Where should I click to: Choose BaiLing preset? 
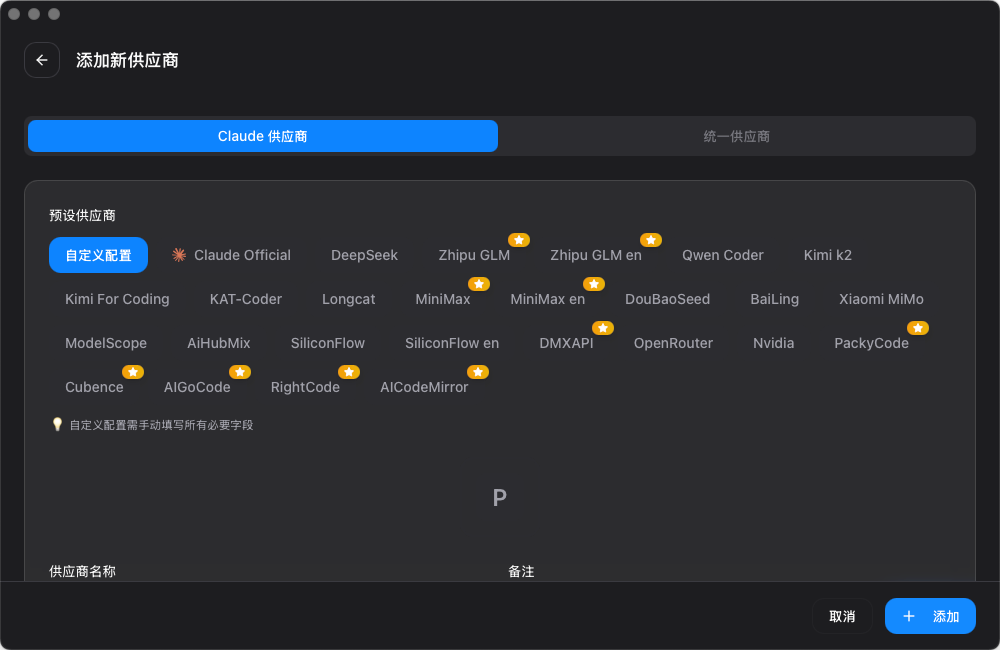[774, 299]
